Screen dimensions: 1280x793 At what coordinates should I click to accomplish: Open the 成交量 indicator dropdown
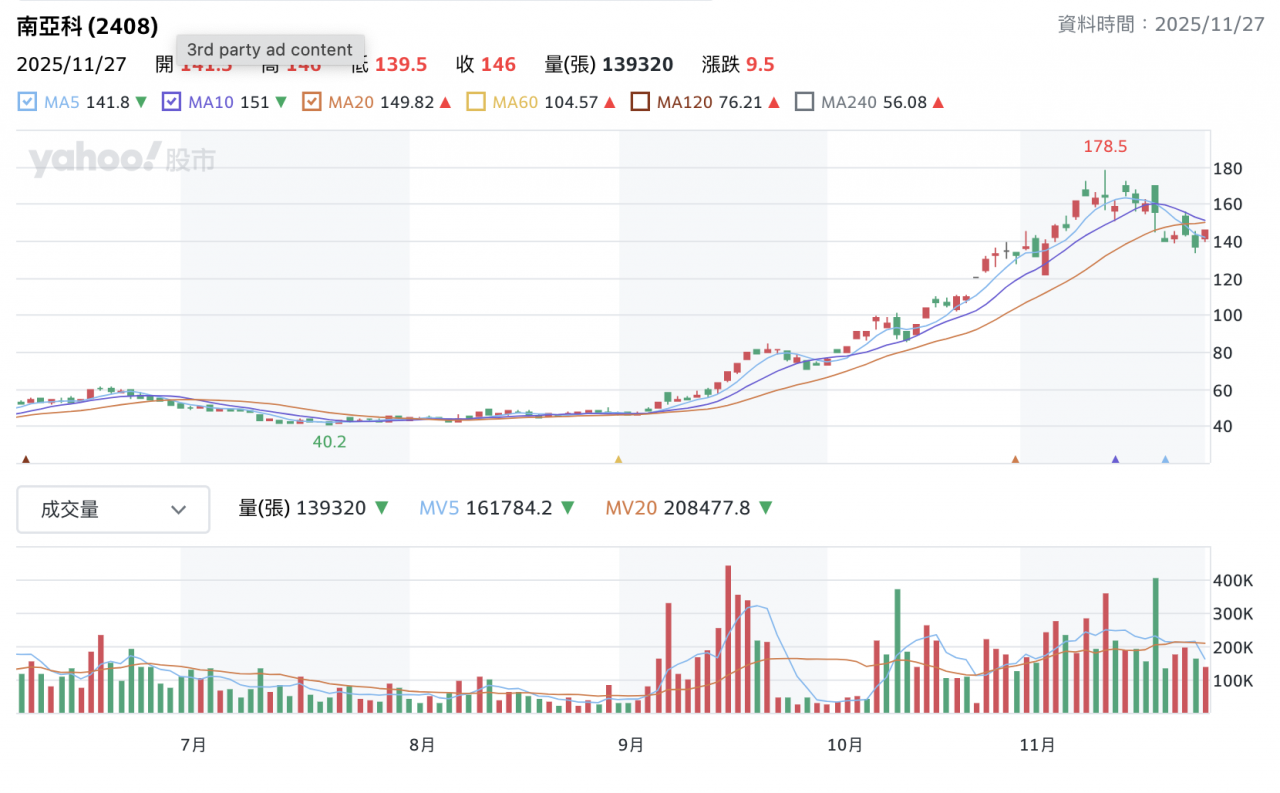(113, 510)
